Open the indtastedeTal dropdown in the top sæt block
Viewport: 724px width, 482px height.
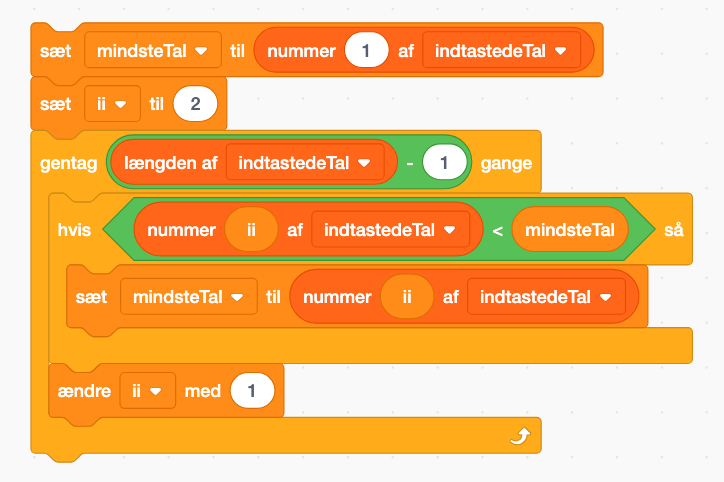coord(560,50)
